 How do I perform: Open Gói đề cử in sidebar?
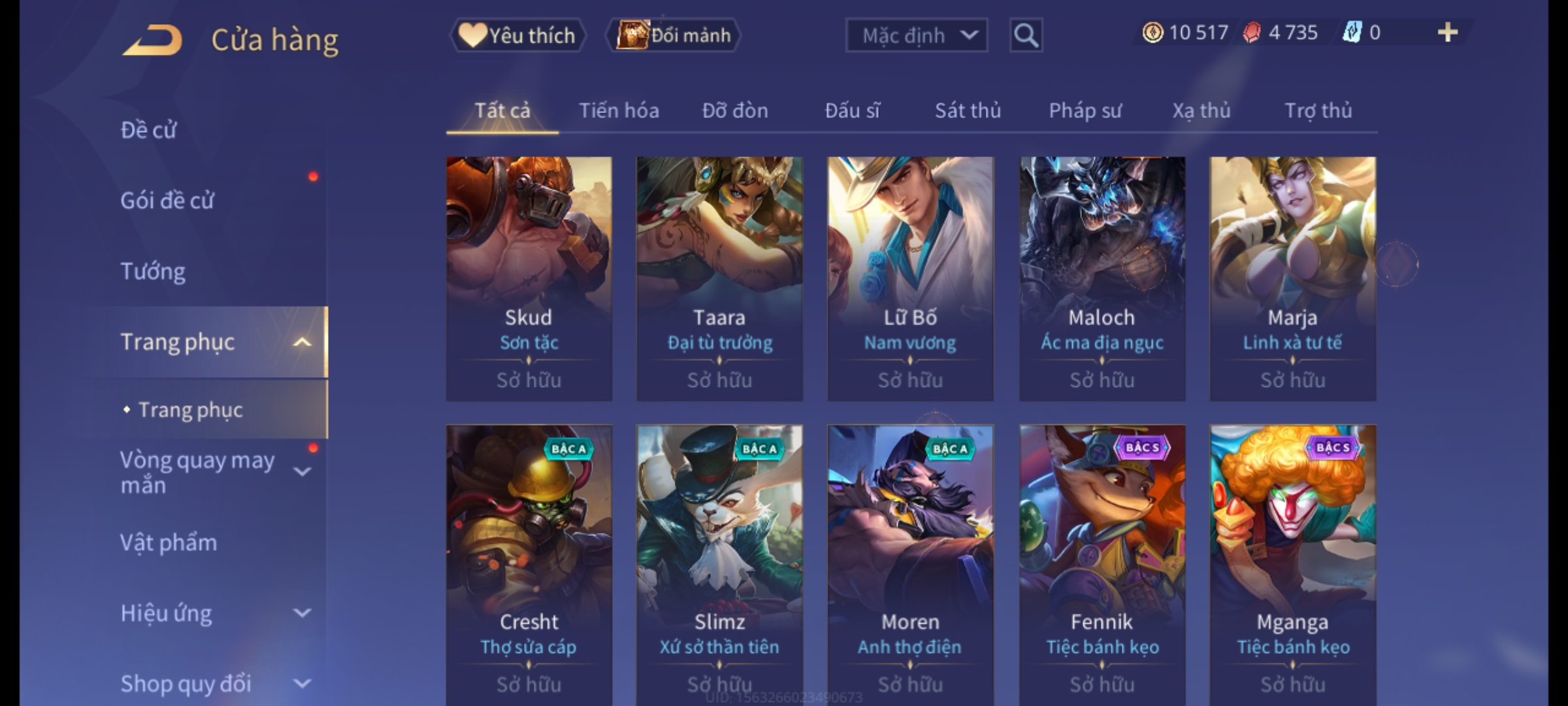[167, 201]
